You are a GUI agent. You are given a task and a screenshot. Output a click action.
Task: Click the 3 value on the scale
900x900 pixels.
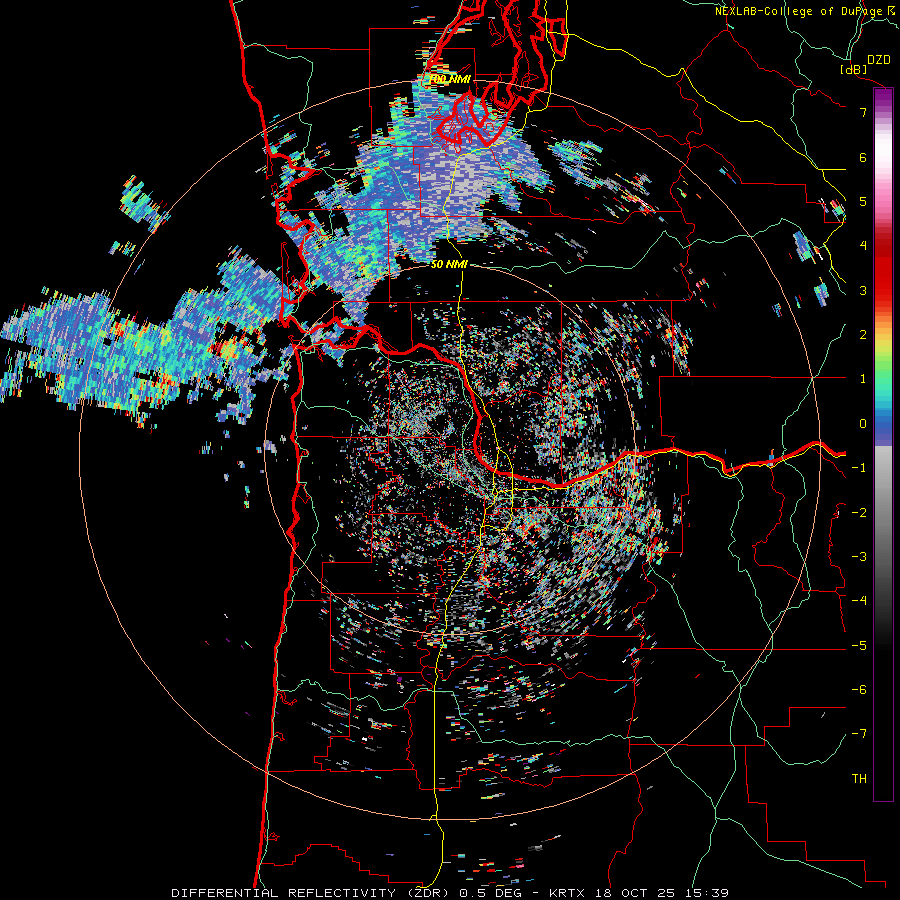tap(863, 290)
